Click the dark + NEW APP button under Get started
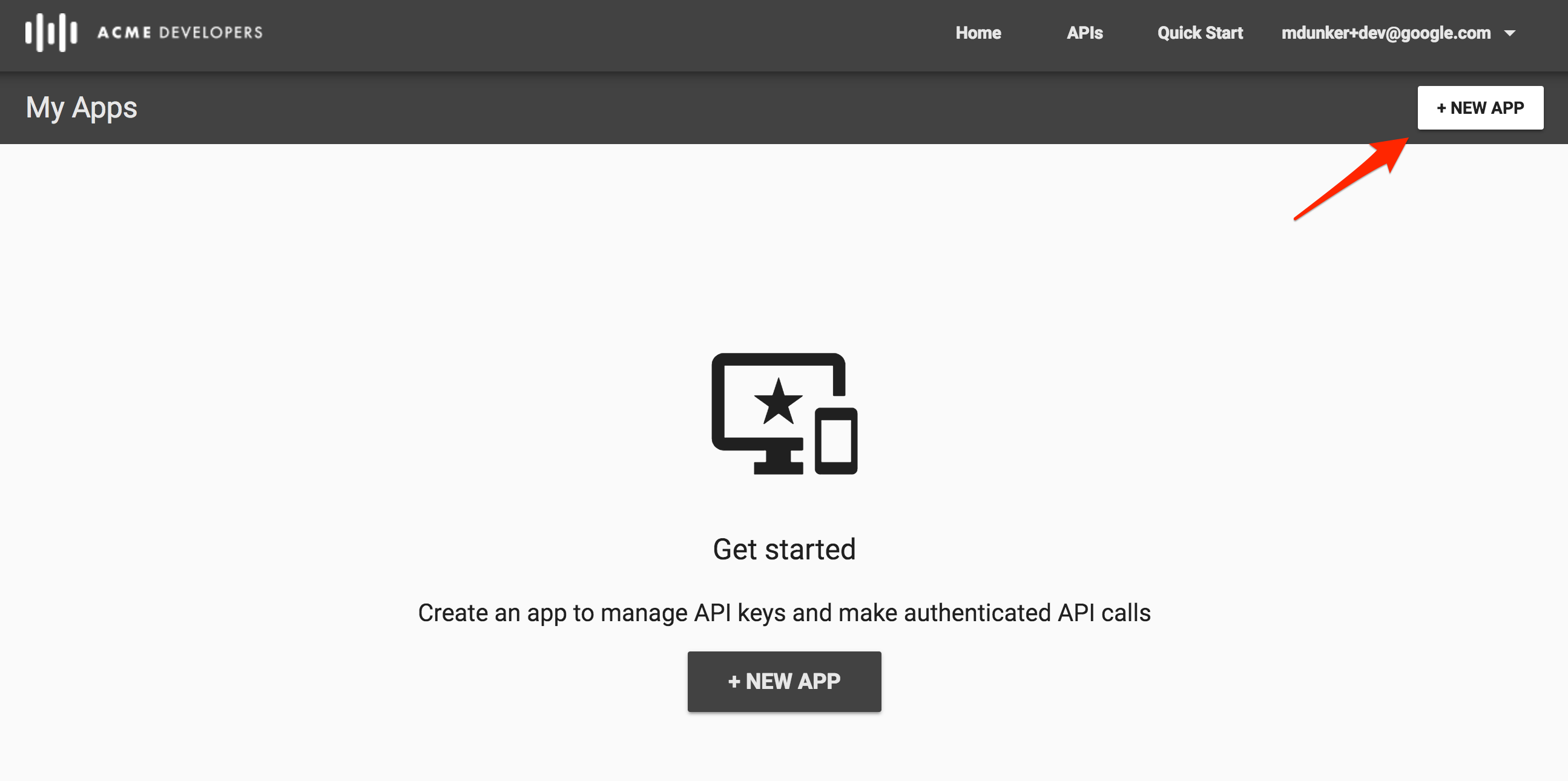The height and width of the screenshot is (781, 1568). pos(784,681)
